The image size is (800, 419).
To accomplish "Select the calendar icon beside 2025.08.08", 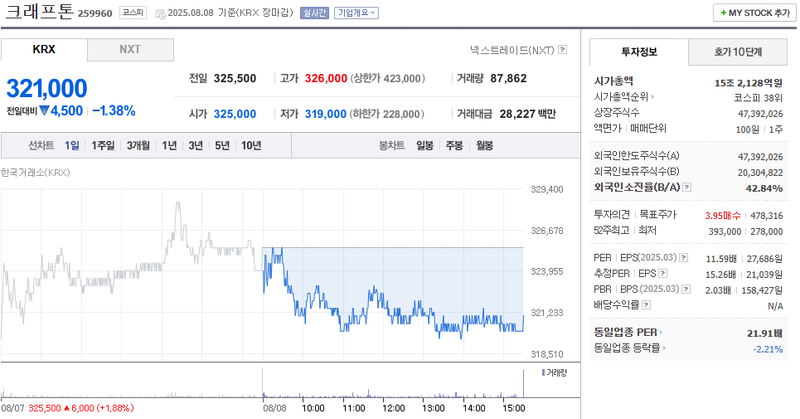I will click(x=160, y=13).
